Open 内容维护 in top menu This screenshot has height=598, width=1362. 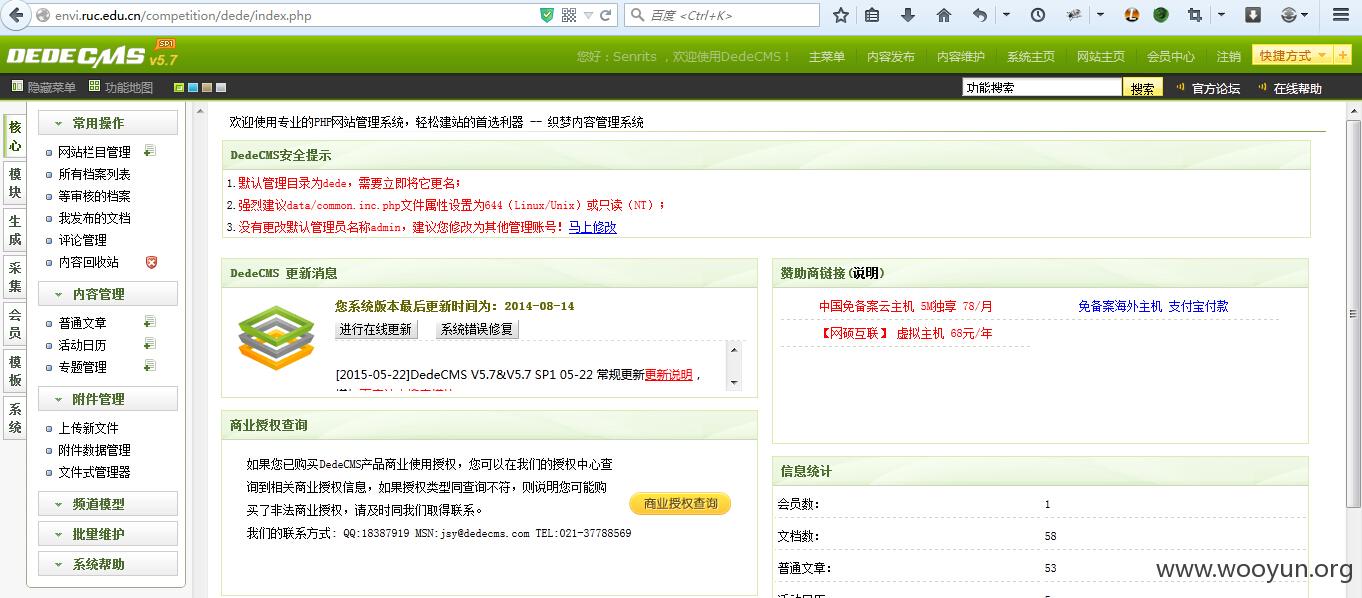coord(960,57)
